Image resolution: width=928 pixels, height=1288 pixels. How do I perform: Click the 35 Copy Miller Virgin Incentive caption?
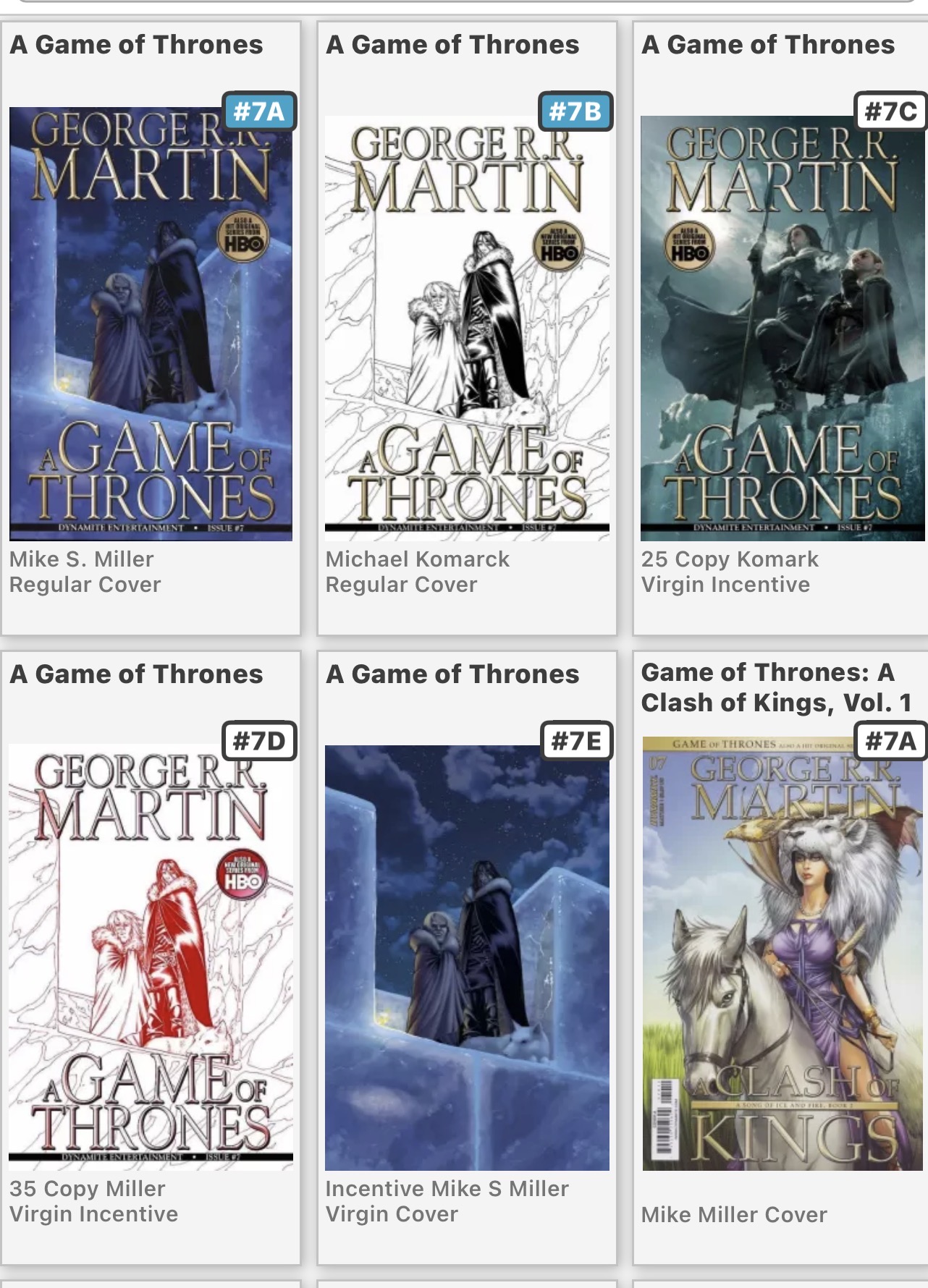94,1201
